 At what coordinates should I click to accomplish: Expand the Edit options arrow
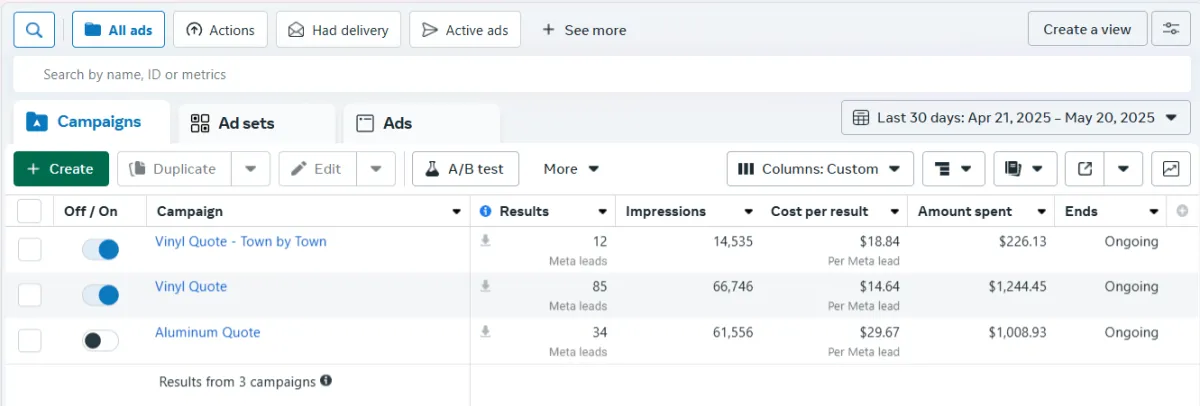pos(376,169)
